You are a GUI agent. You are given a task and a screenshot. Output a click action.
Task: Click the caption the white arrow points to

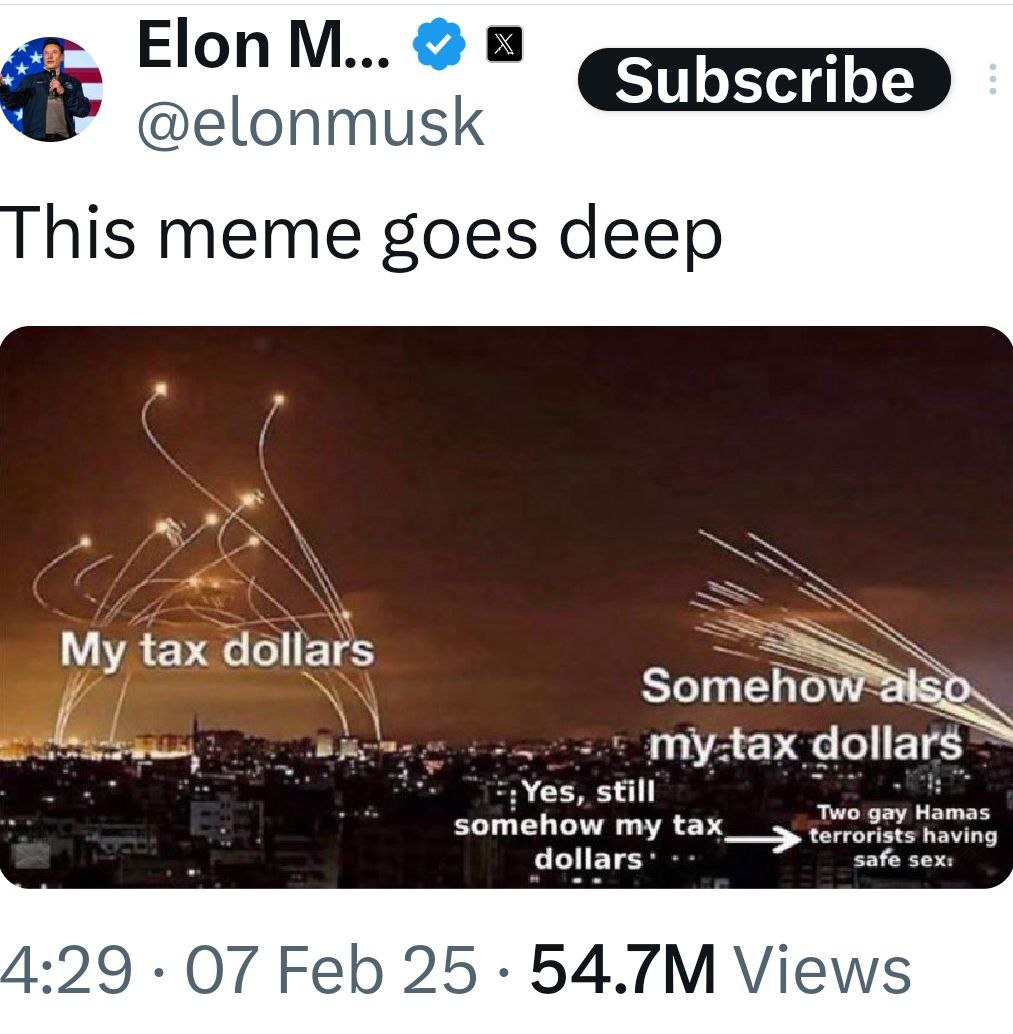pyautogui.click(x=903, y=836)
